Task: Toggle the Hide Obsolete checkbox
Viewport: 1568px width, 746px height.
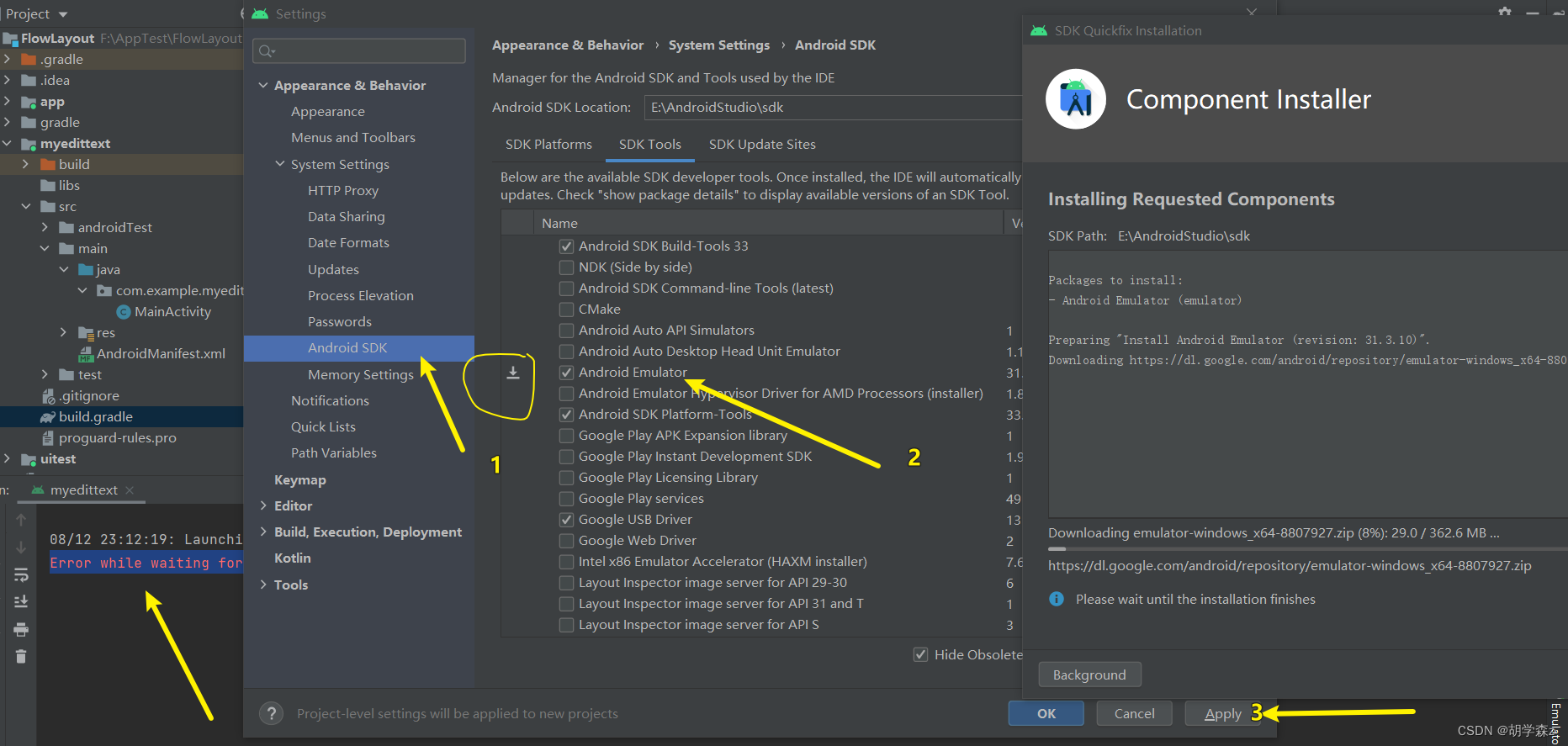Action: [x=921, y=654]
